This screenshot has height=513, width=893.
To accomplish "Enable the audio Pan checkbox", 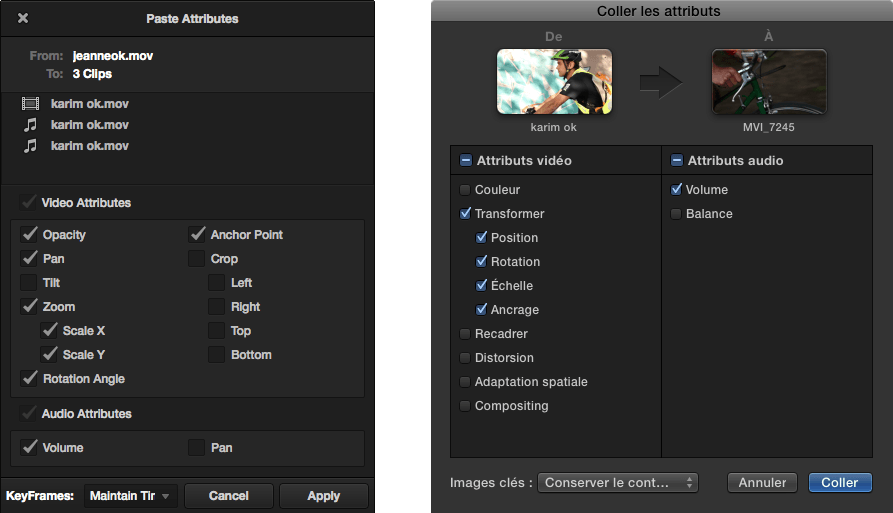I will (x=196, y=448).
